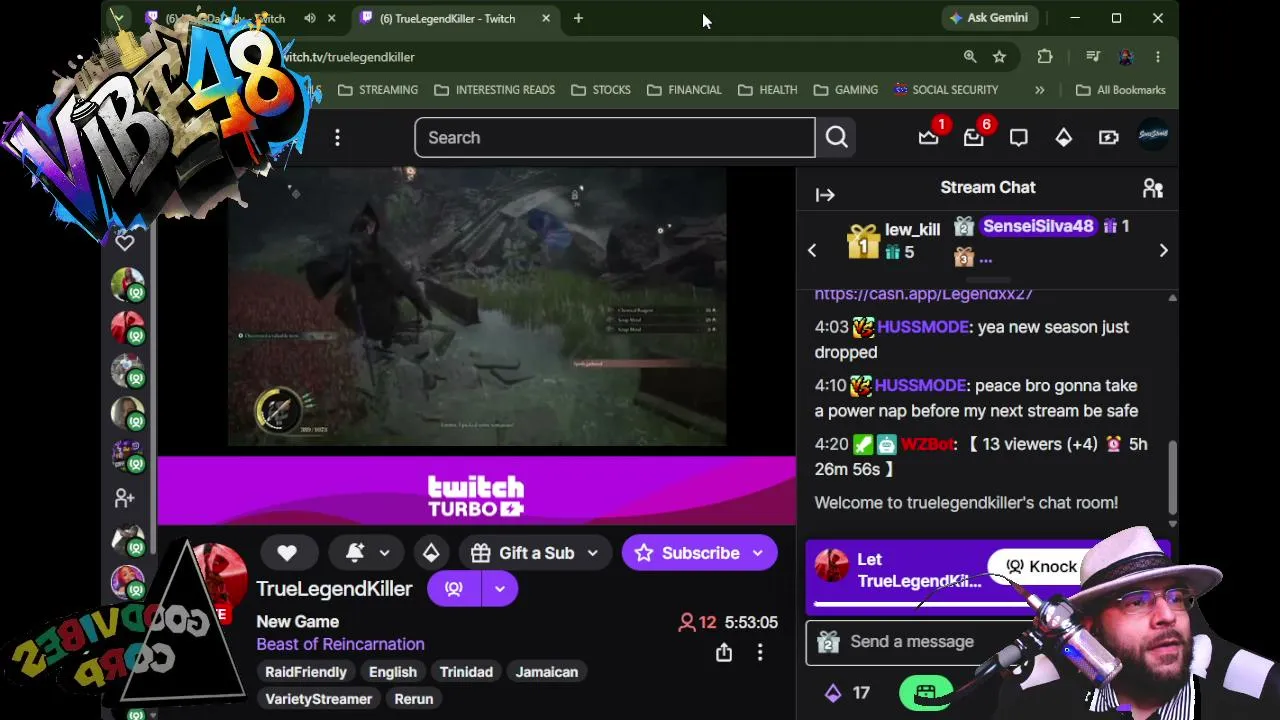Click the address bar URL

348,57
